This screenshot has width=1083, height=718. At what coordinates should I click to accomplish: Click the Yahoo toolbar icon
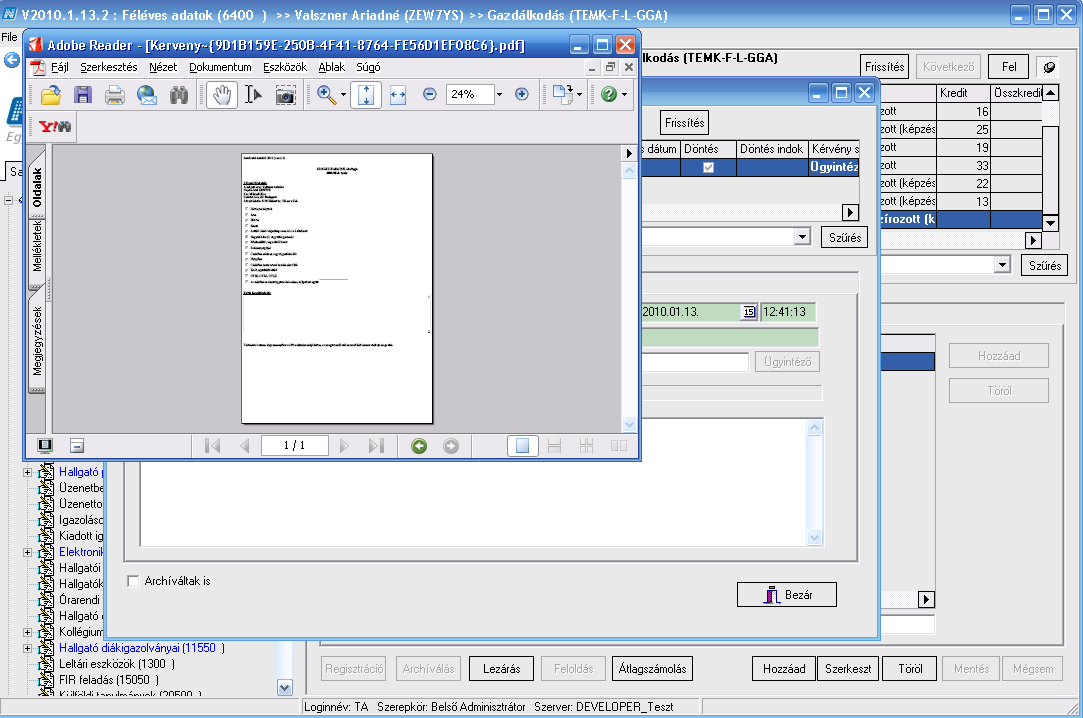55,126
